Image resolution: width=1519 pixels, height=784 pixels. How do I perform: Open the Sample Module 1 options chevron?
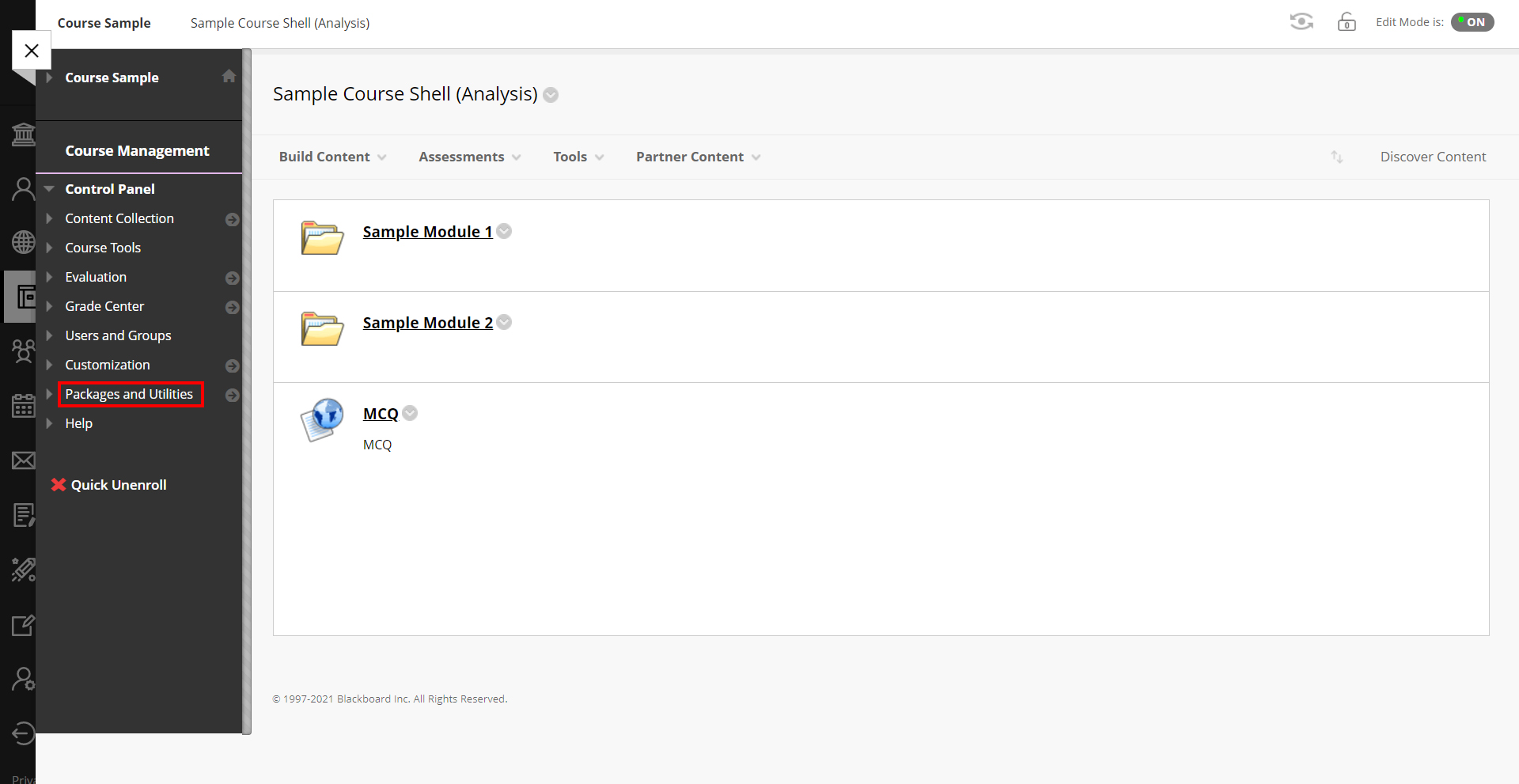point(504,232)
